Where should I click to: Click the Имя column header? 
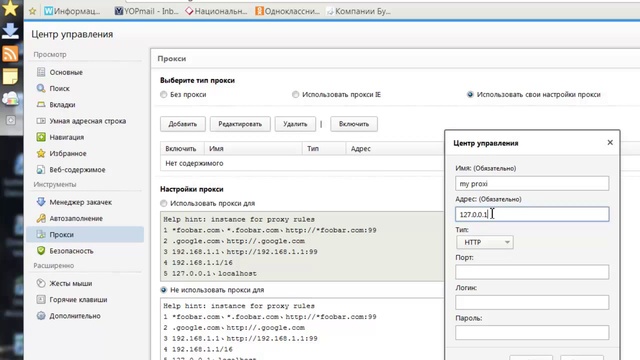253,149
